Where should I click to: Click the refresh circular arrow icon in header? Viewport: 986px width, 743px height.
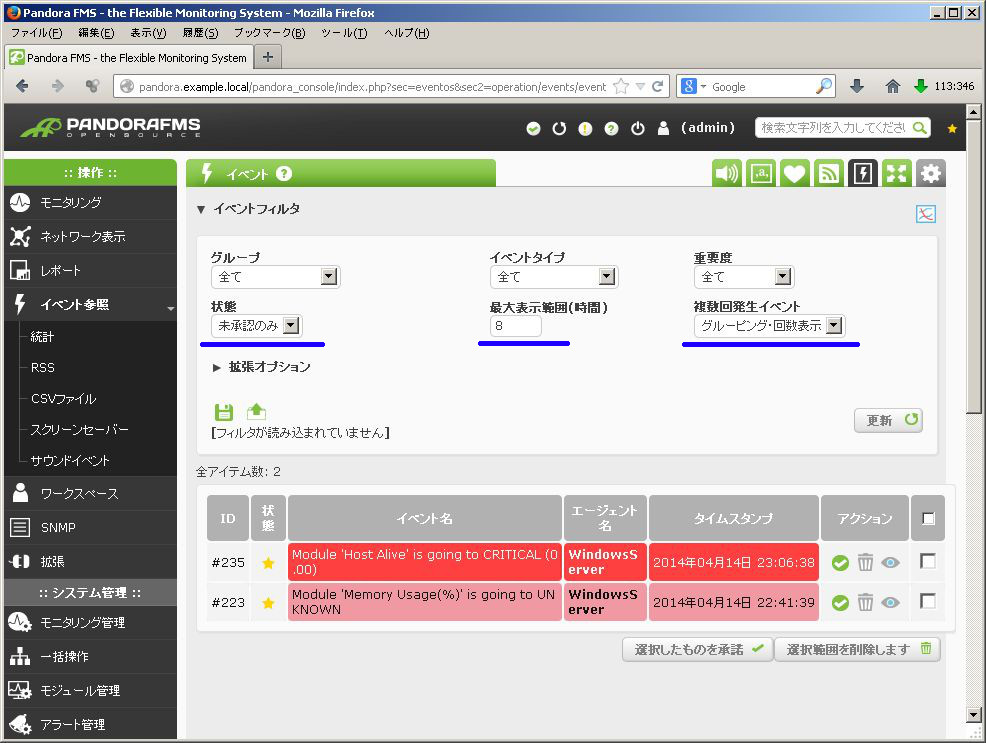[559, 128]
